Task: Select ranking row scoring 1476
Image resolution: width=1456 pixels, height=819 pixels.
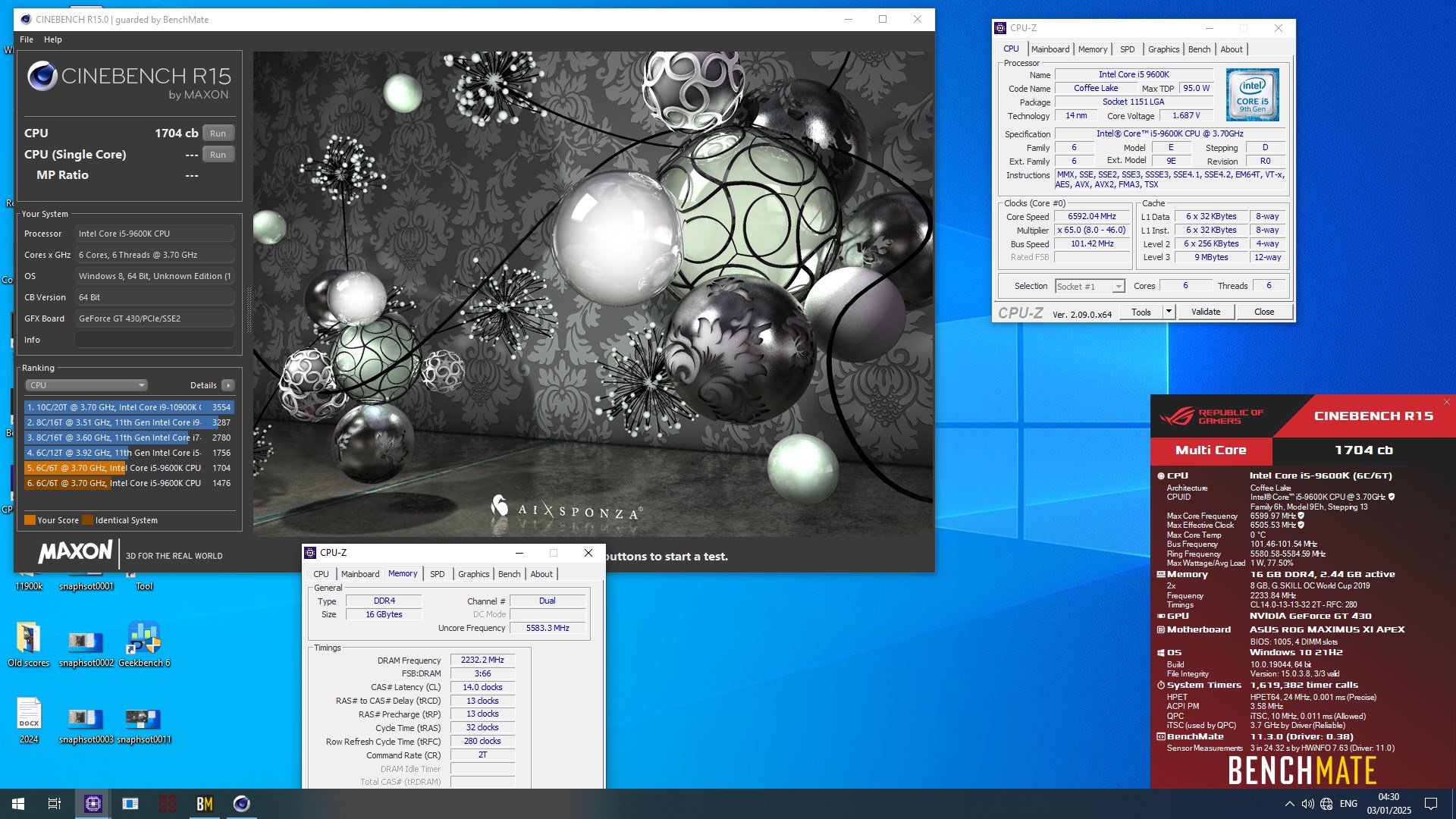Action: pos(129,483)
